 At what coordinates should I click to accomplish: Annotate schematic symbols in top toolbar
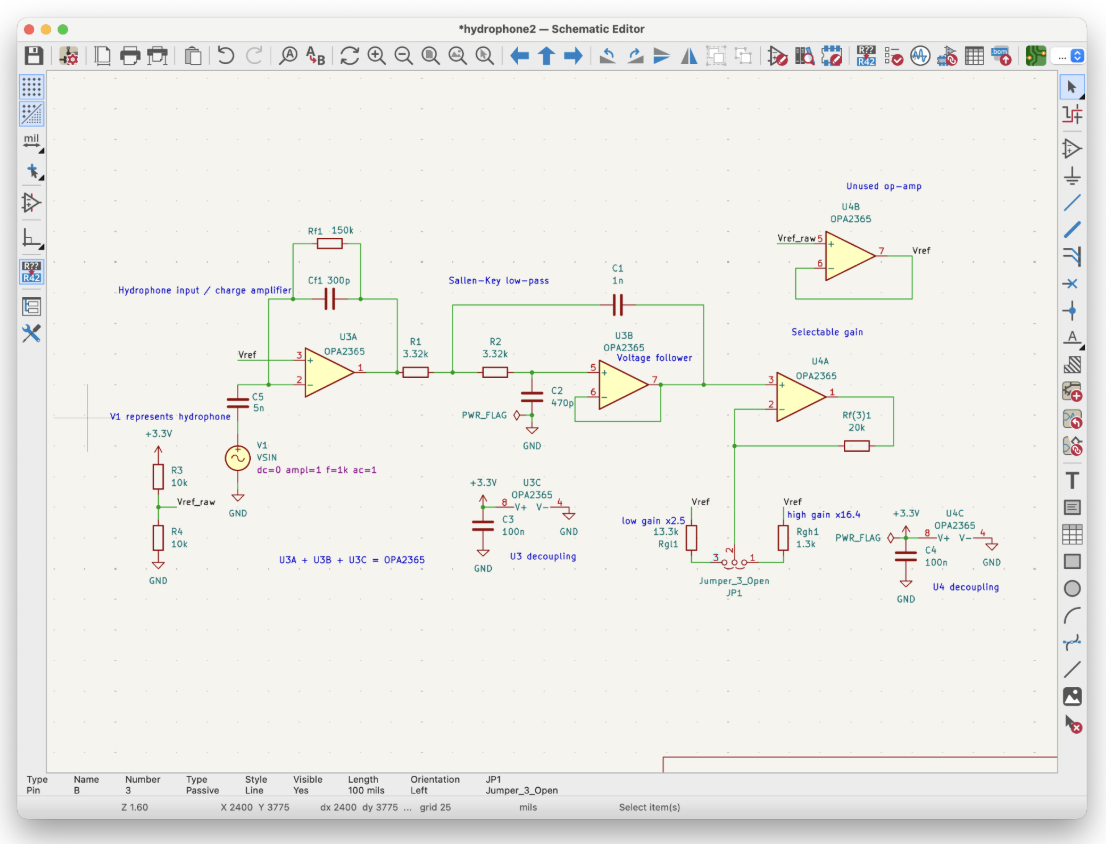[x=866, y=56]
